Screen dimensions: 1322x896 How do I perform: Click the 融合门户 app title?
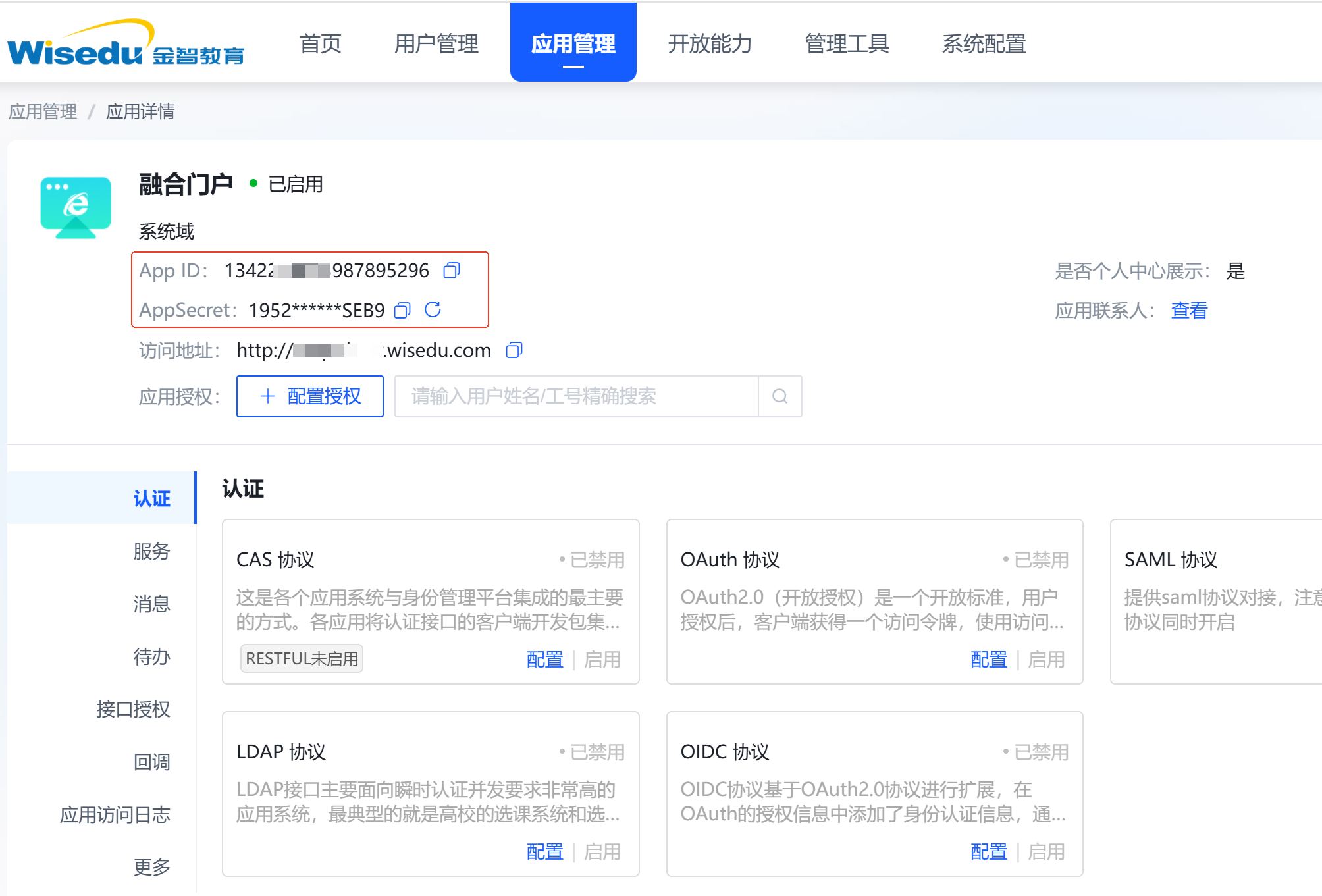coord(186,184)
